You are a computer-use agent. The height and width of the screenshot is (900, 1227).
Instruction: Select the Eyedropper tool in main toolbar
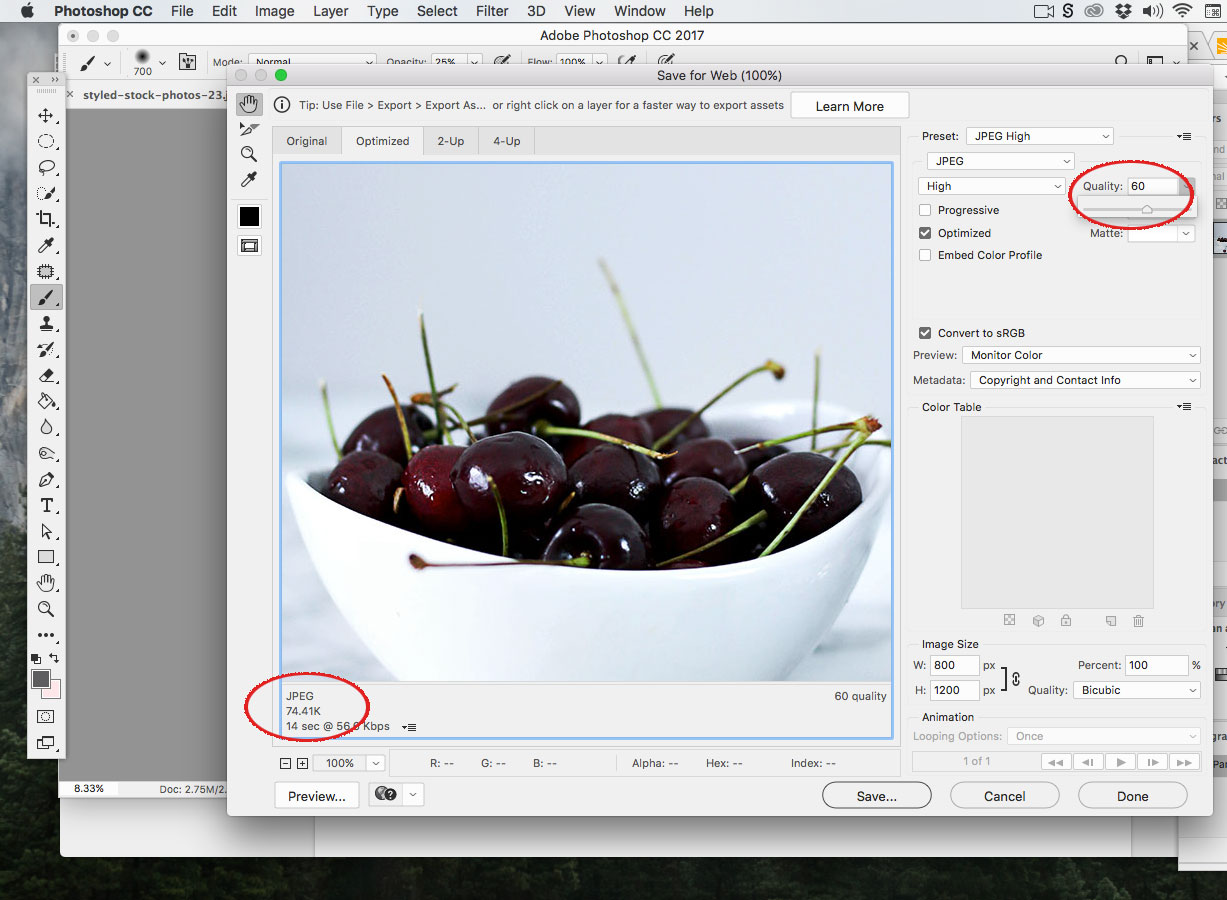46,245
